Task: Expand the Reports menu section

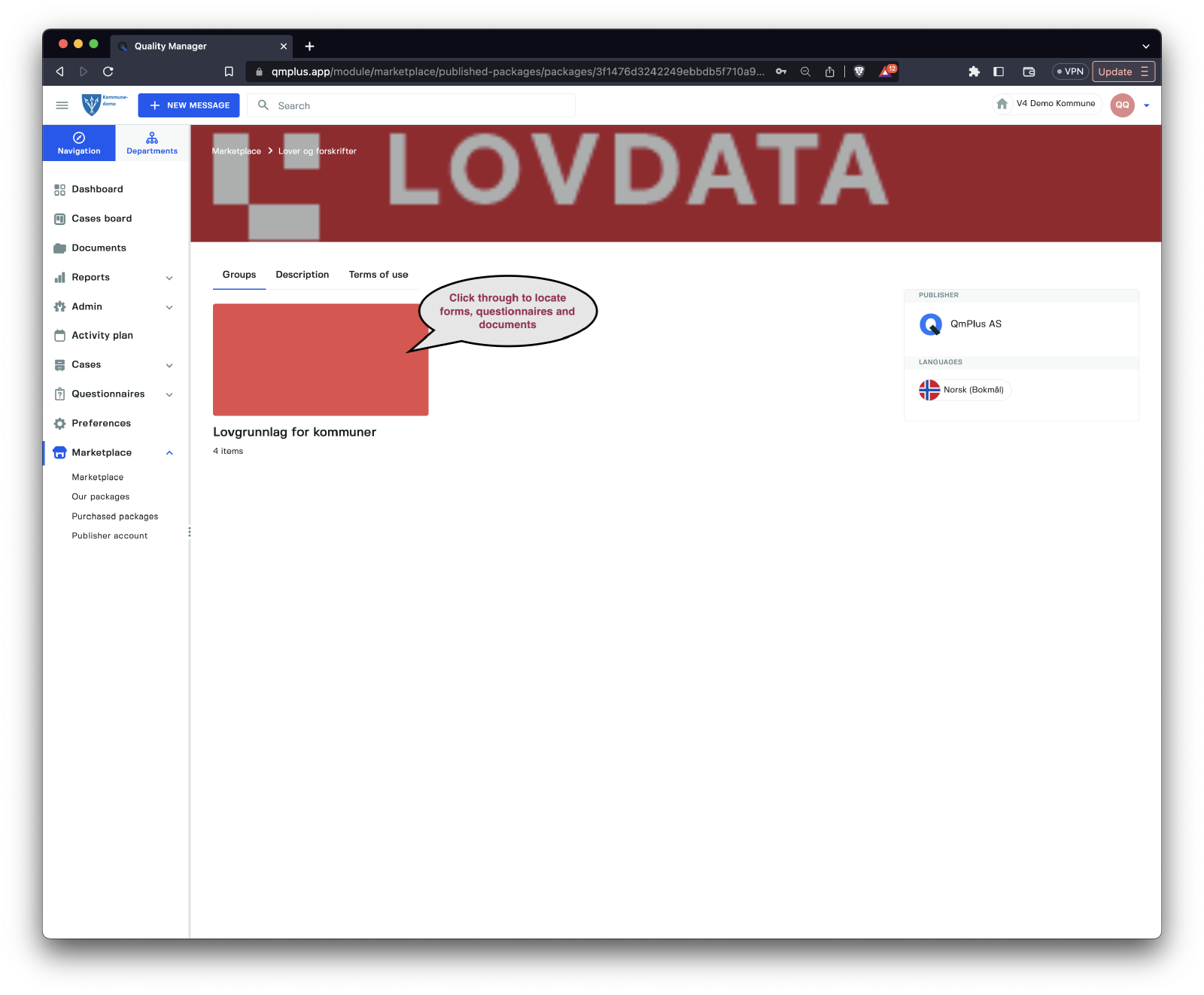Action: [x=169, y=278]
